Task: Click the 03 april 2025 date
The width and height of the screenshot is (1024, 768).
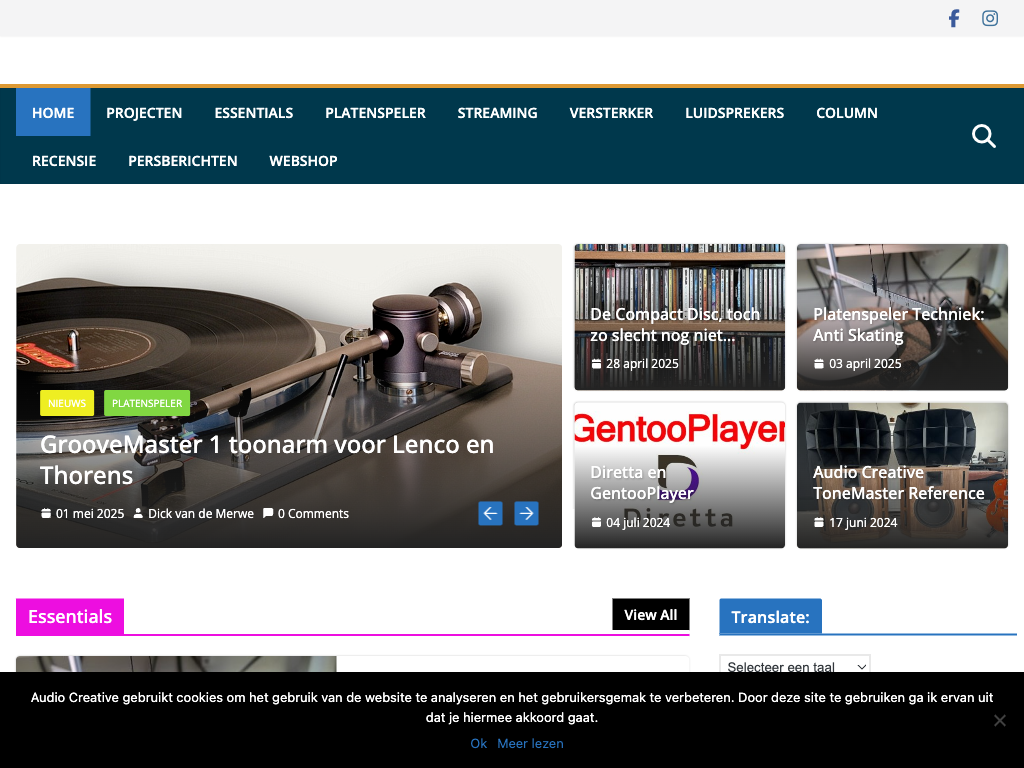Action: pyautogui.click(x=865, y=364)
